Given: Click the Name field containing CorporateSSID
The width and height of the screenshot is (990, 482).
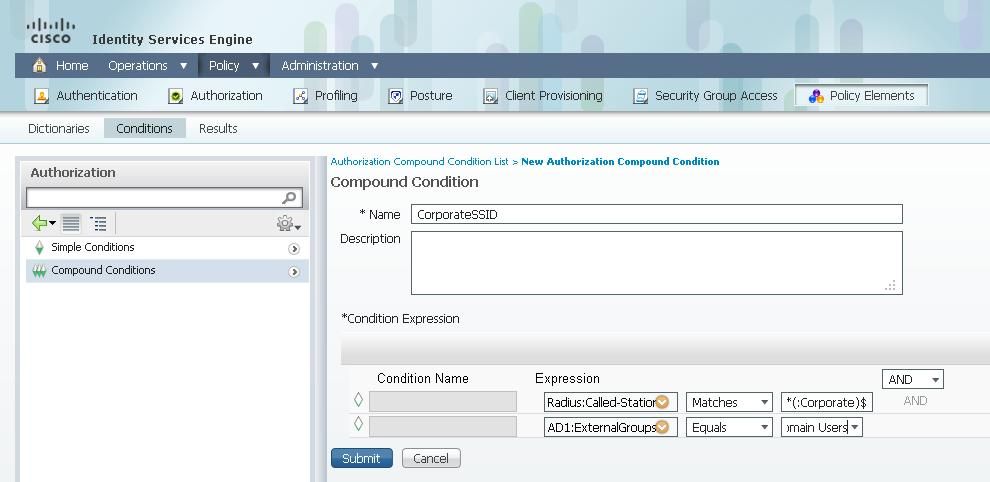Looking at the screenshot, I should click(657, 214).
